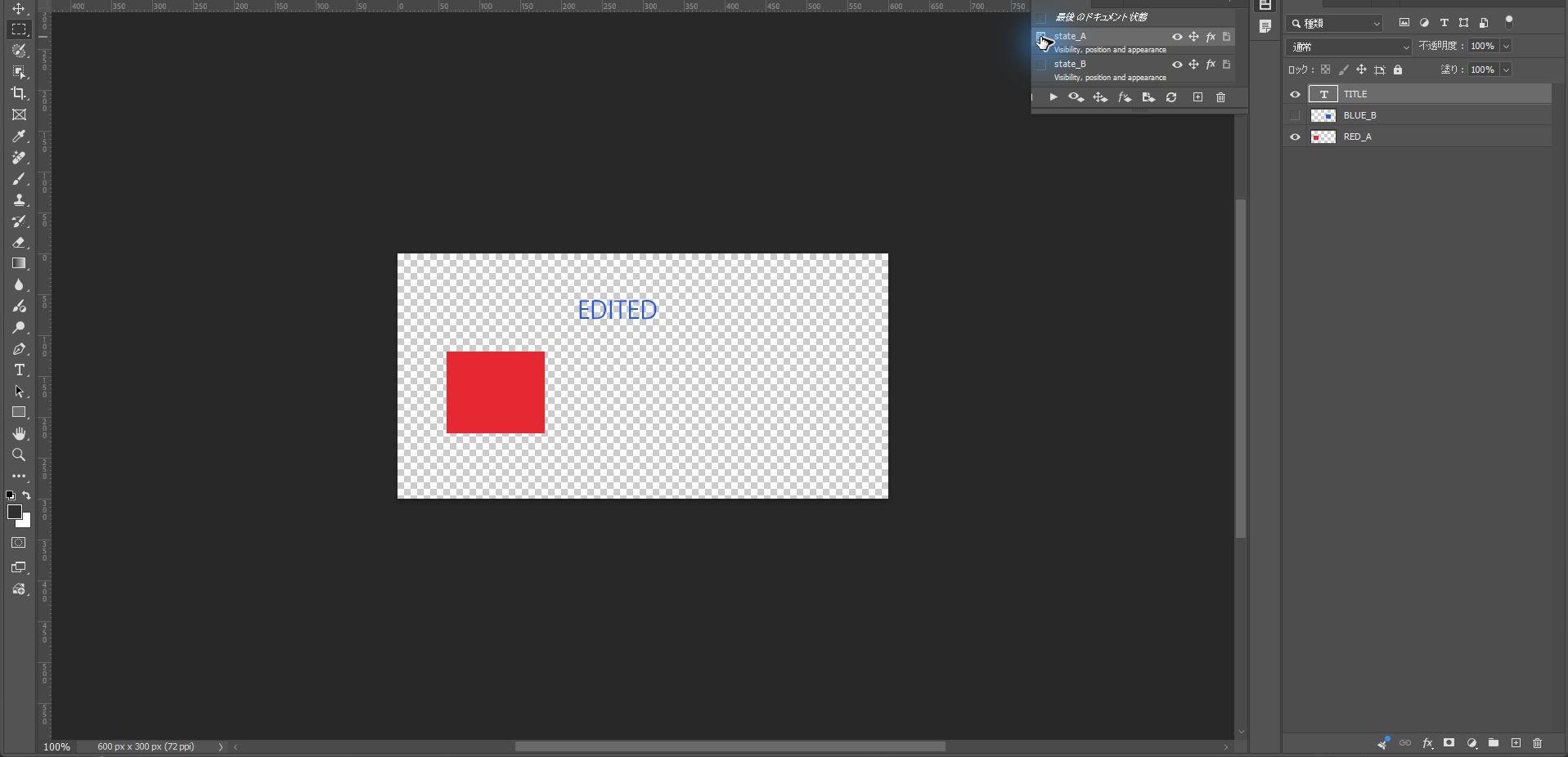1568x757 pixels.
Task: Select the Blur tool
Action: click(x=19, y=284)
